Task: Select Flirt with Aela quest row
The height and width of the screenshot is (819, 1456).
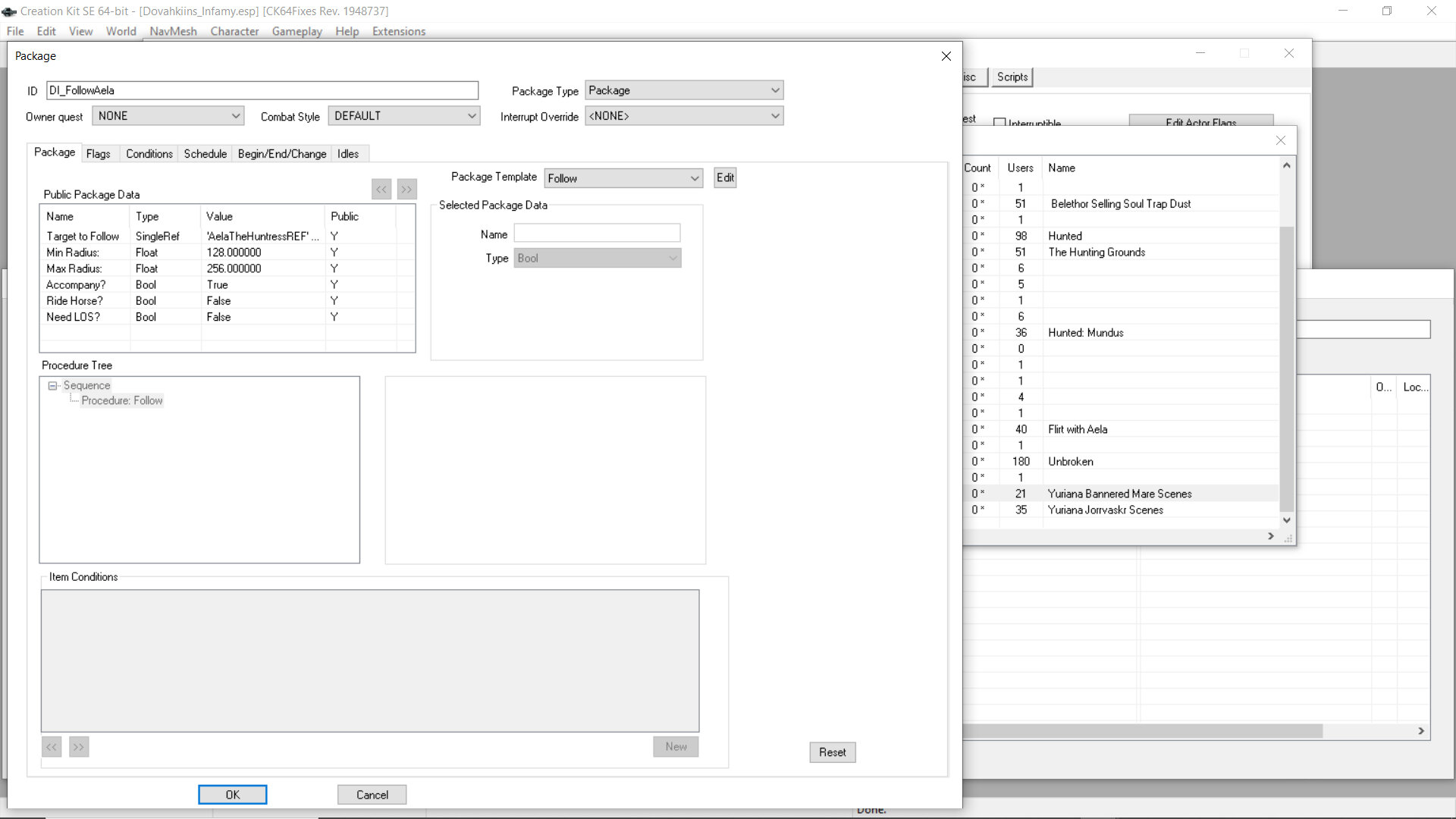Action: (1121, 429)
